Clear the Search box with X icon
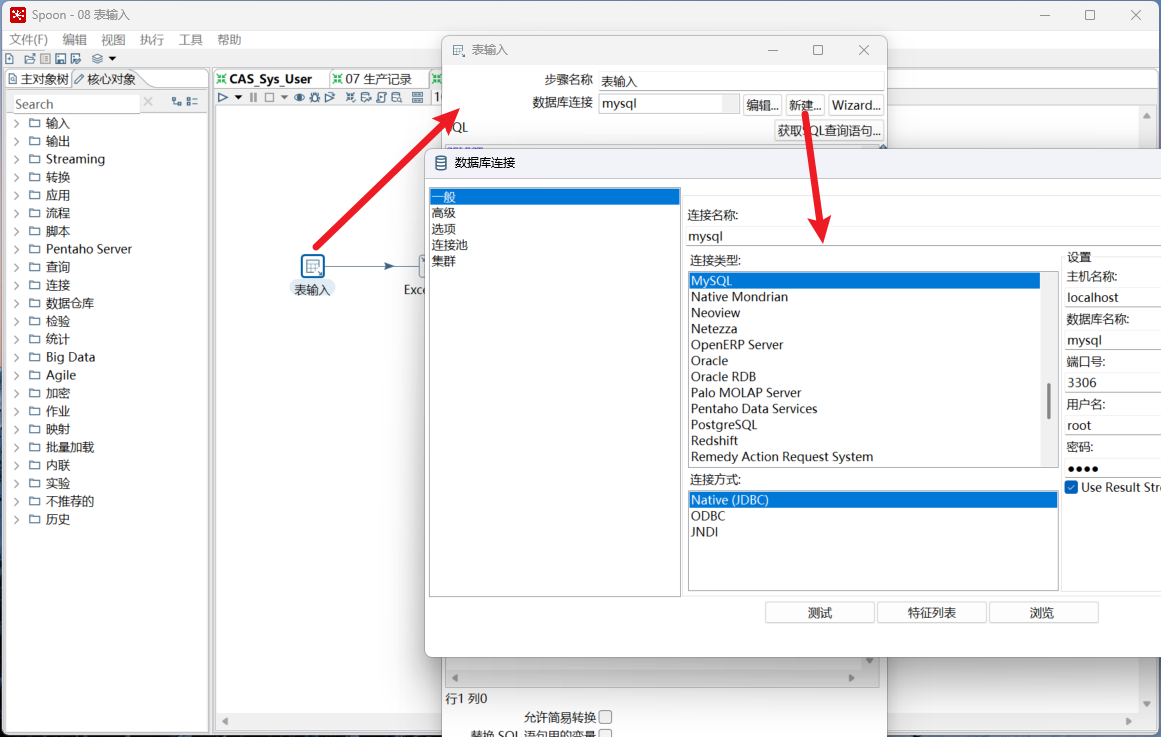This screenshot has height=737, width=1161. tap(148, 101)
